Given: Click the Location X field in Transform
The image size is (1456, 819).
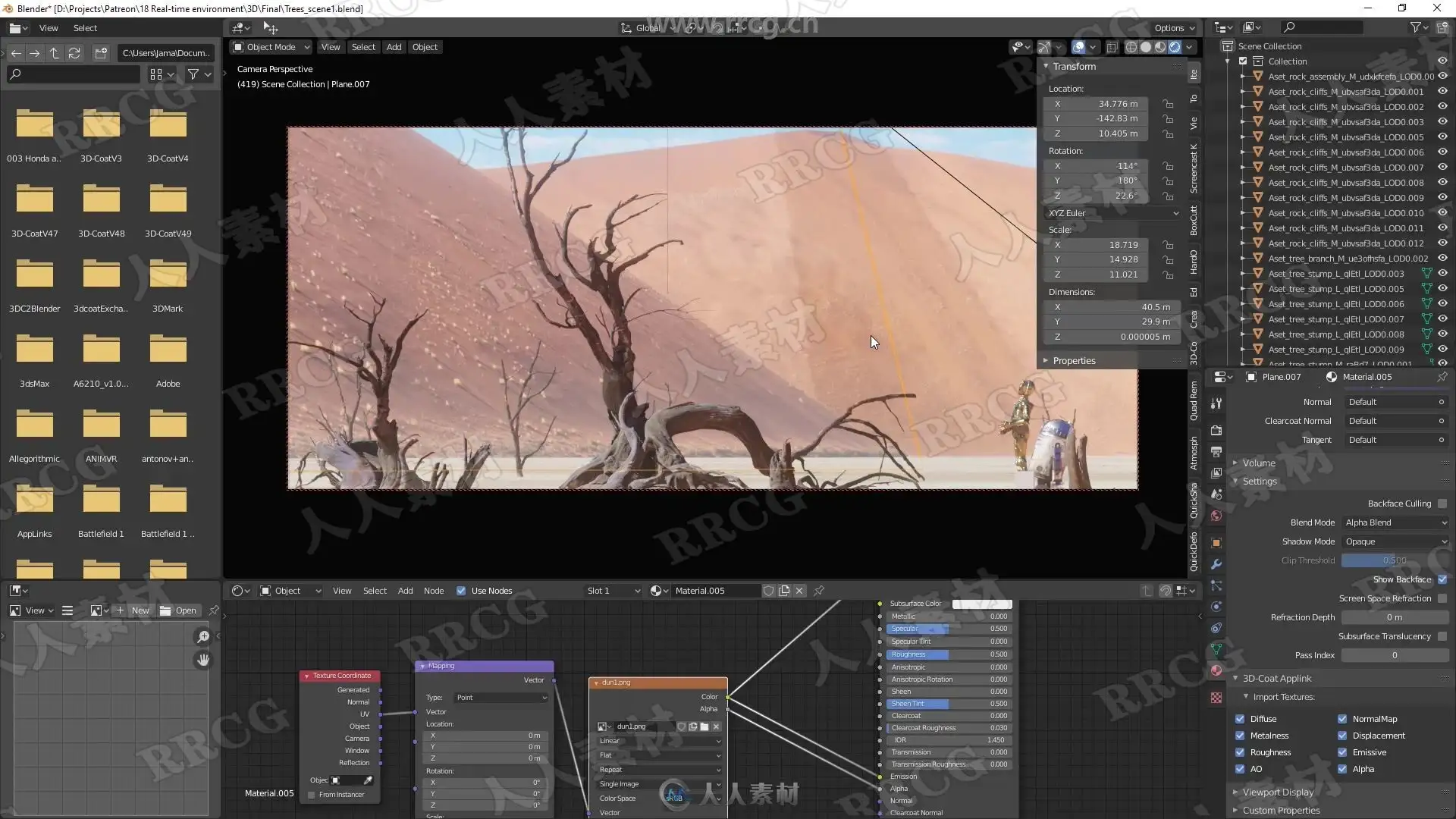Looking at the screenshot, I should pos(1096,104).
